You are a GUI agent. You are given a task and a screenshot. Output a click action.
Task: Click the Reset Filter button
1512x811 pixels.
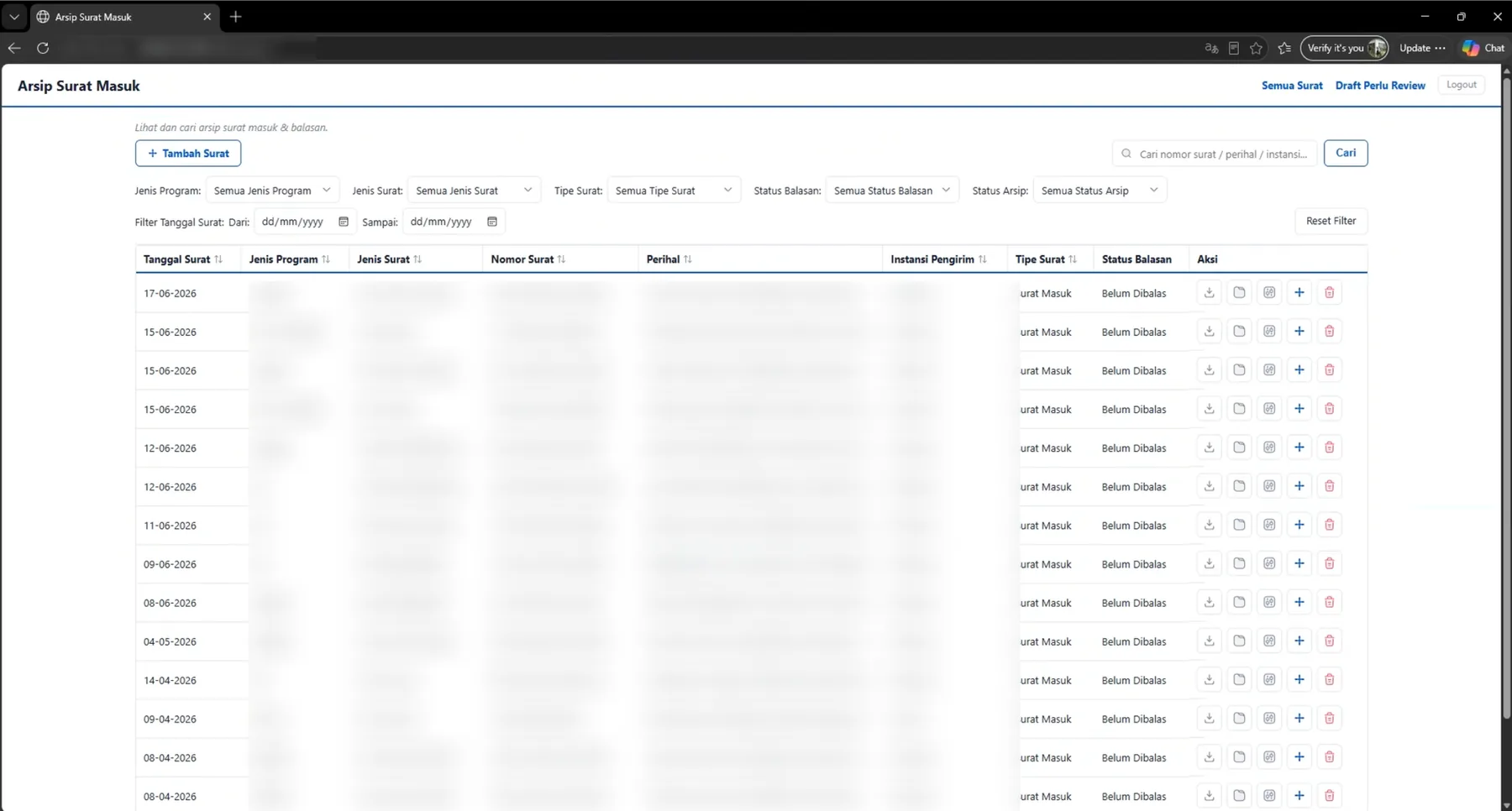(x=1331, y=221)
